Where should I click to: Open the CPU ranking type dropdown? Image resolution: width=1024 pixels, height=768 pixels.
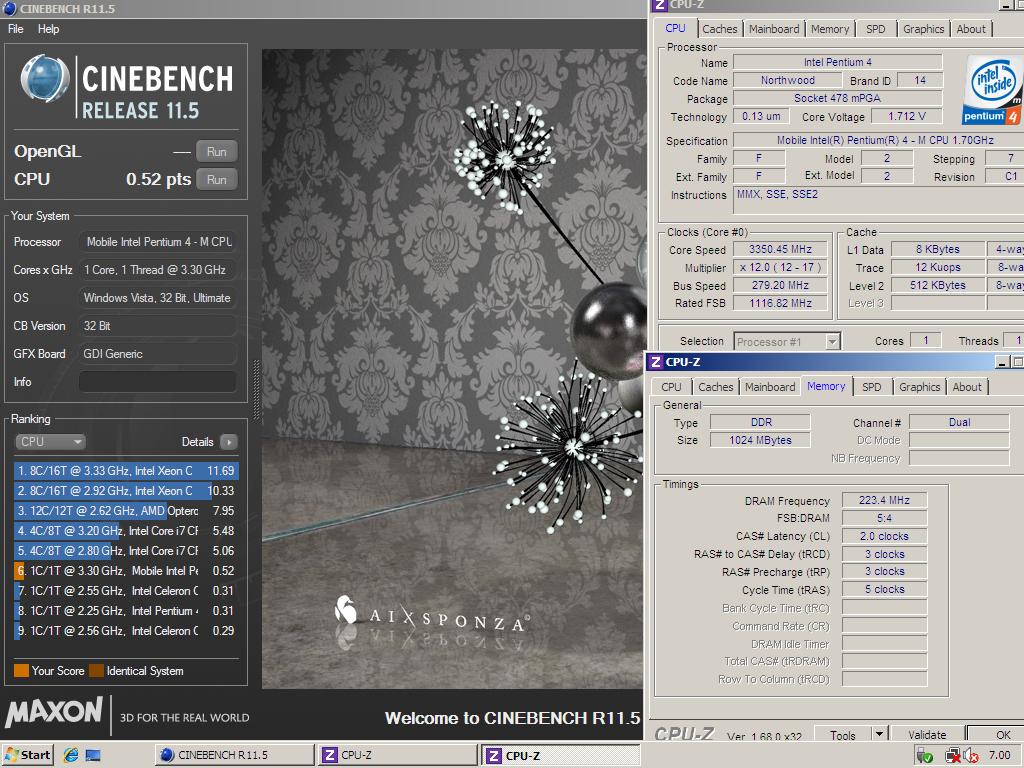click(x=50, y=442)
